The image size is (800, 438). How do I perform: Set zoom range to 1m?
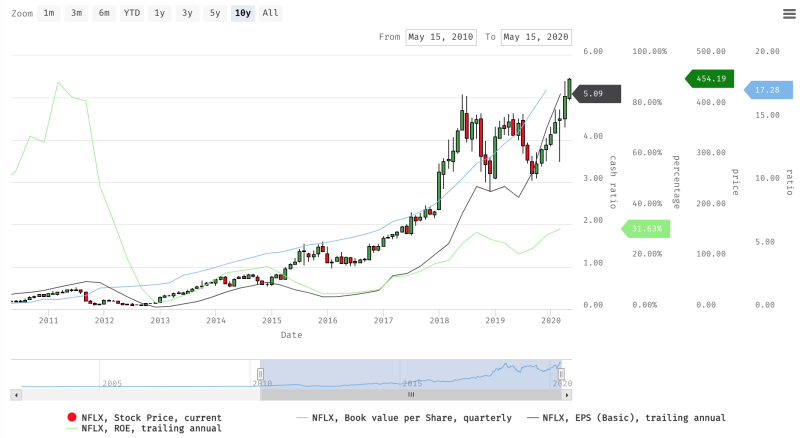tap(49, 13)
